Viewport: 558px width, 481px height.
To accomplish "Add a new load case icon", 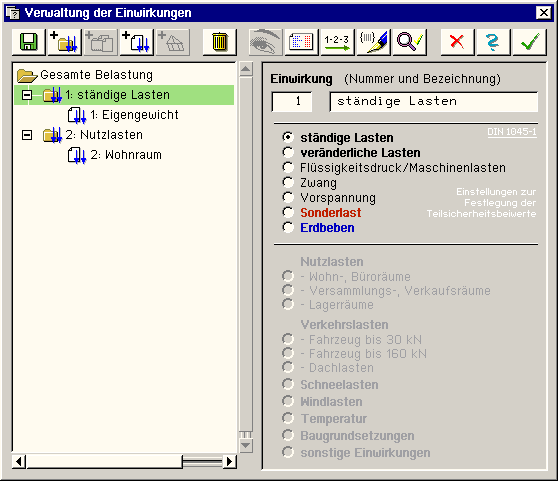I will [x=136, y=42].
